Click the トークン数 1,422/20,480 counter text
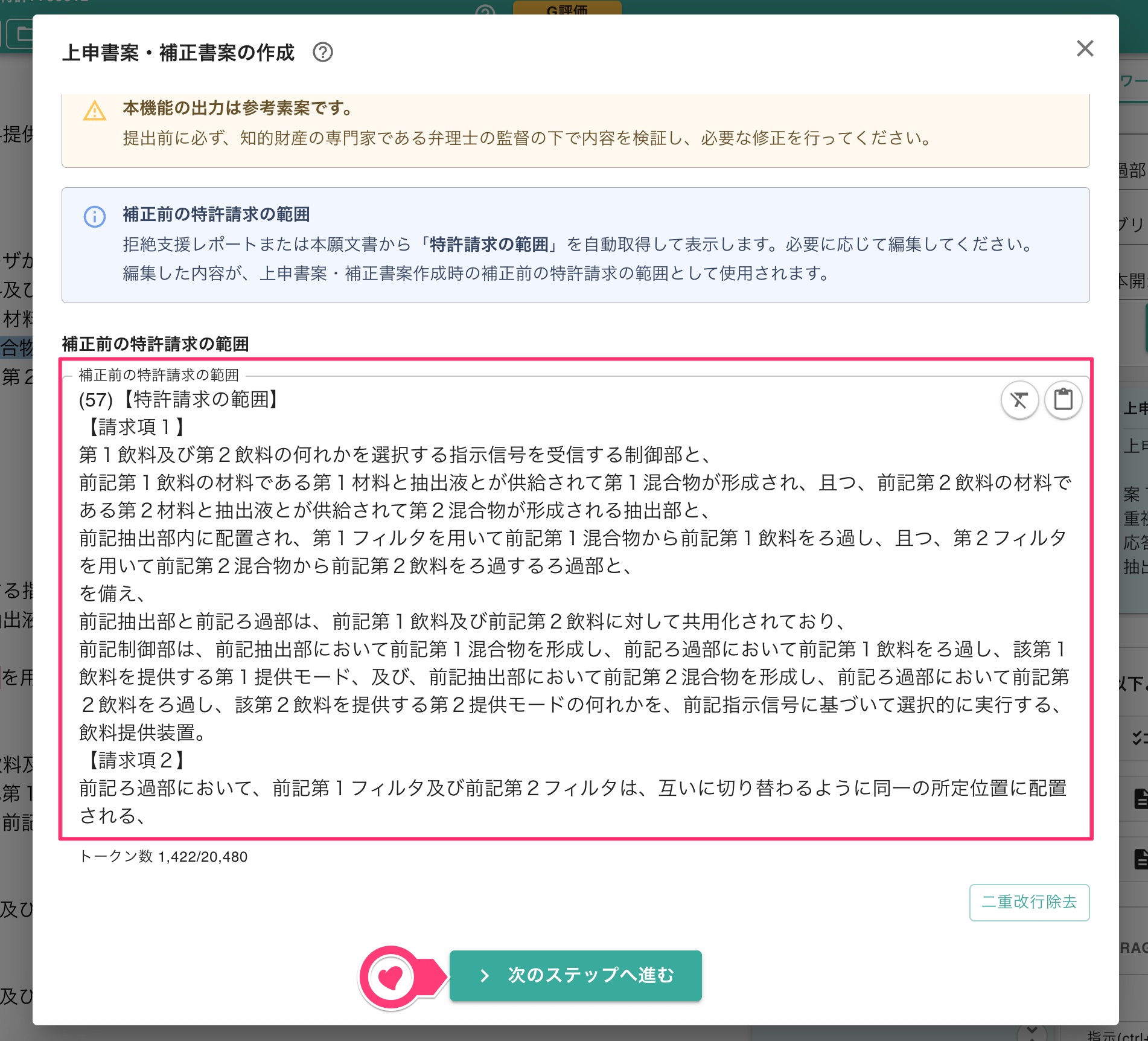 pyautogui.click(x=164, y=857)
